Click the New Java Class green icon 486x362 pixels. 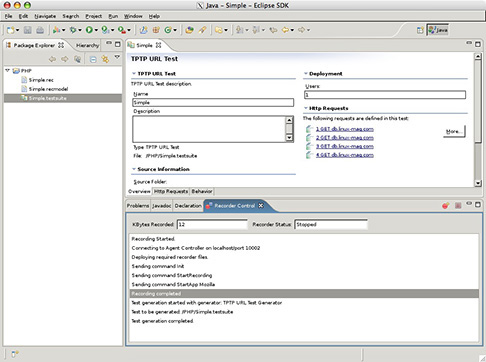[168, 30]
